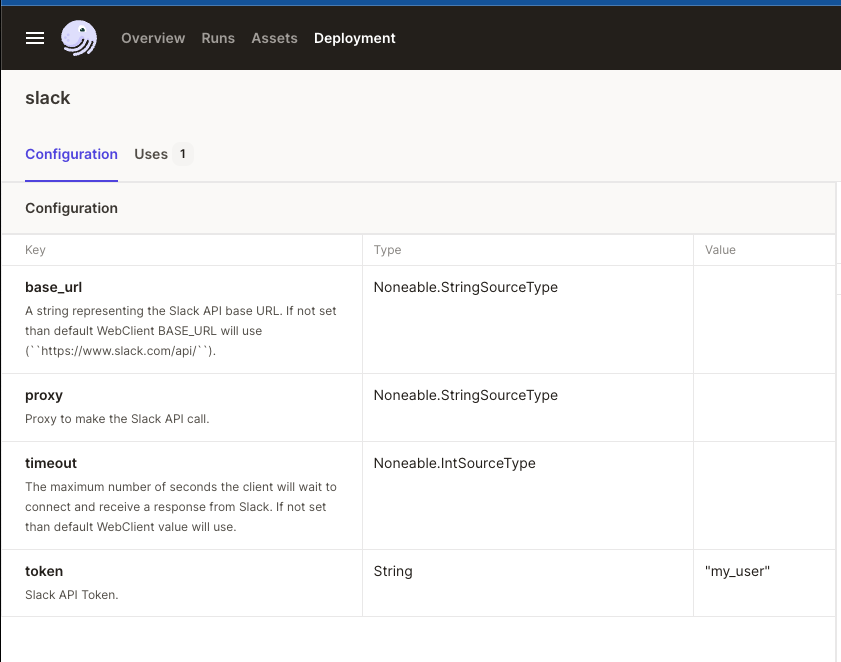Click the token configuration key

click(44, 571)
